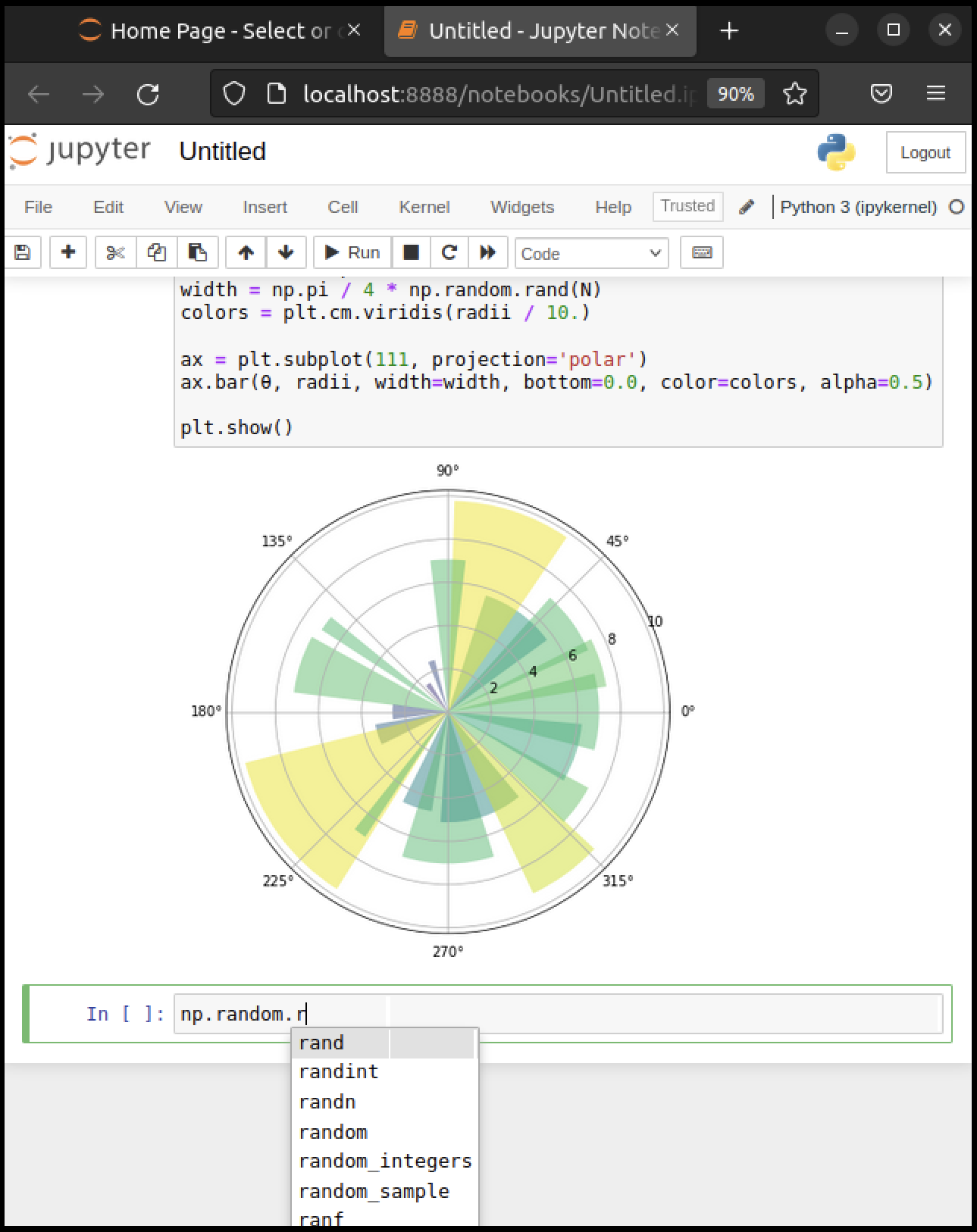Interrupt the kernel with stop icon
The height and width of the screenshot is (1232, 977).
point(411,252)
